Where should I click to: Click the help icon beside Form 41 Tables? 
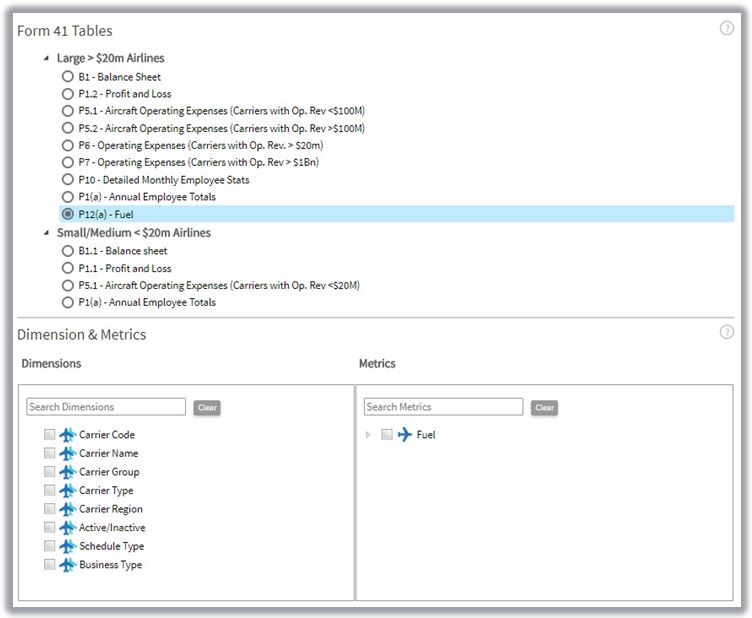click(727, 28)
